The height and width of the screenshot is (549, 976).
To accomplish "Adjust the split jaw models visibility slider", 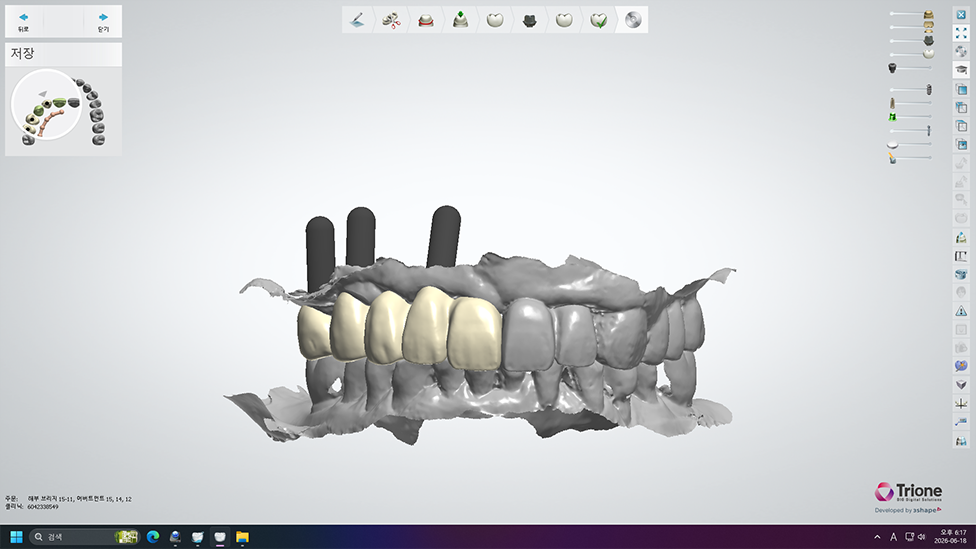I will [x=911, y=27].
